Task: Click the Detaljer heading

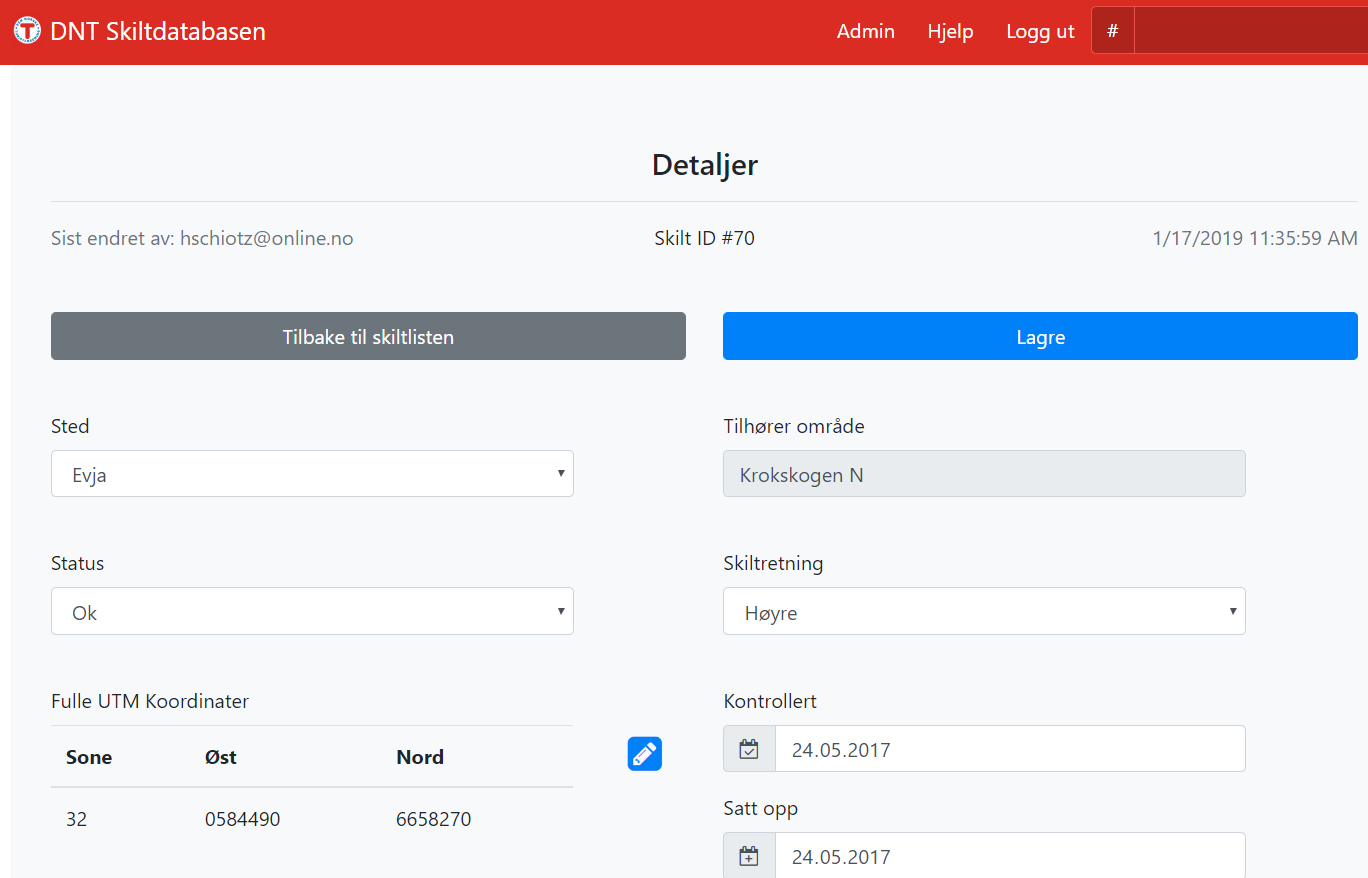Action: point(705,164)
